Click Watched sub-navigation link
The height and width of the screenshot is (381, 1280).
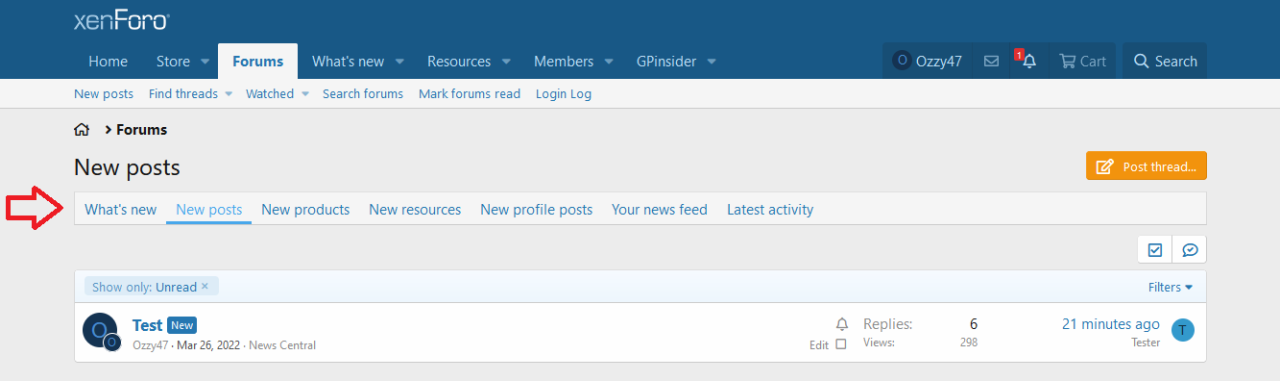coord(270,94)
